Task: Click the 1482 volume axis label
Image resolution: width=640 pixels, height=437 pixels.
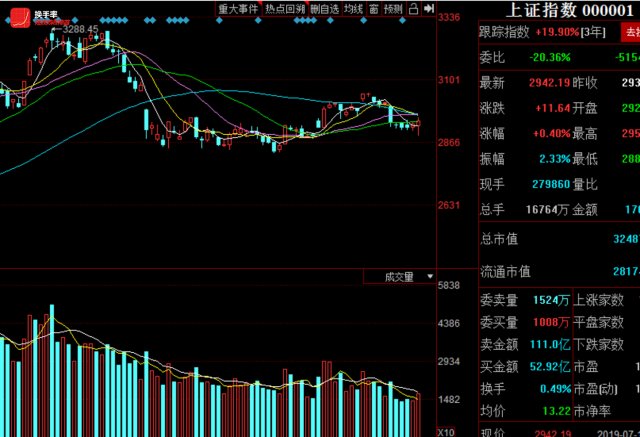Action: click(449, 399)
